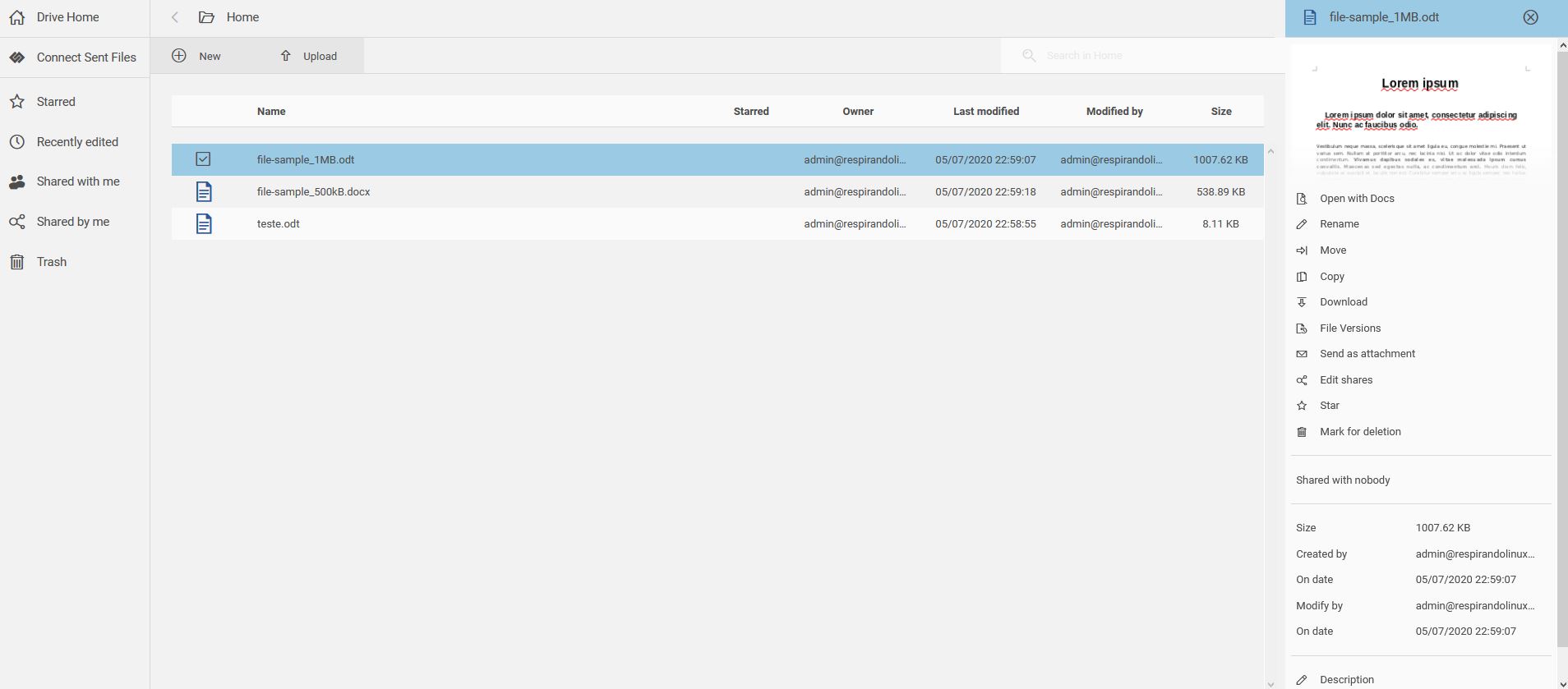
Task: Open the Trash folder icon
Action: (x=17, y=262)
